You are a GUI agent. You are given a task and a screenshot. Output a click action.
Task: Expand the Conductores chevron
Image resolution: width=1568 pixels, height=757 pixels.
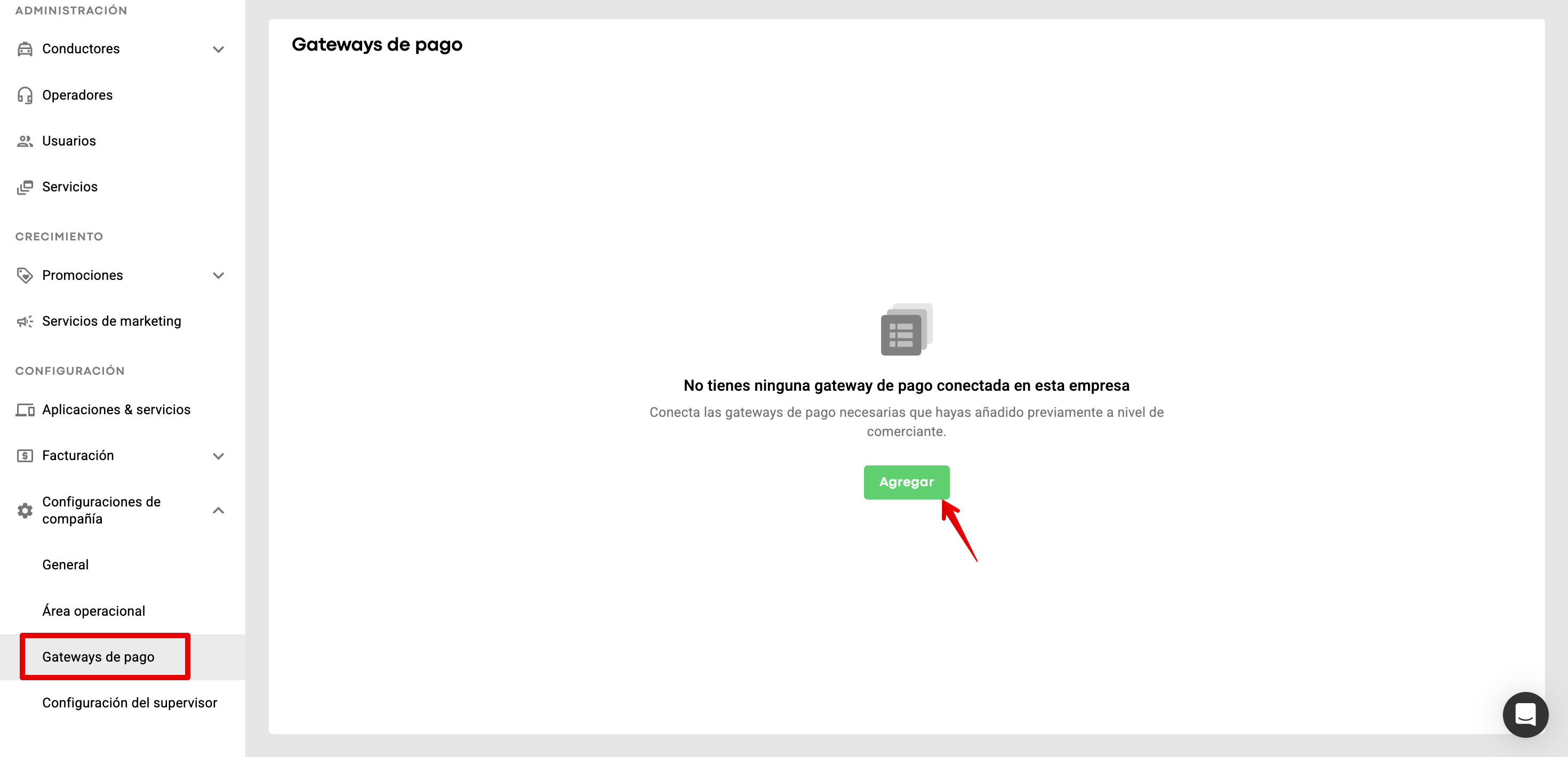219,49
